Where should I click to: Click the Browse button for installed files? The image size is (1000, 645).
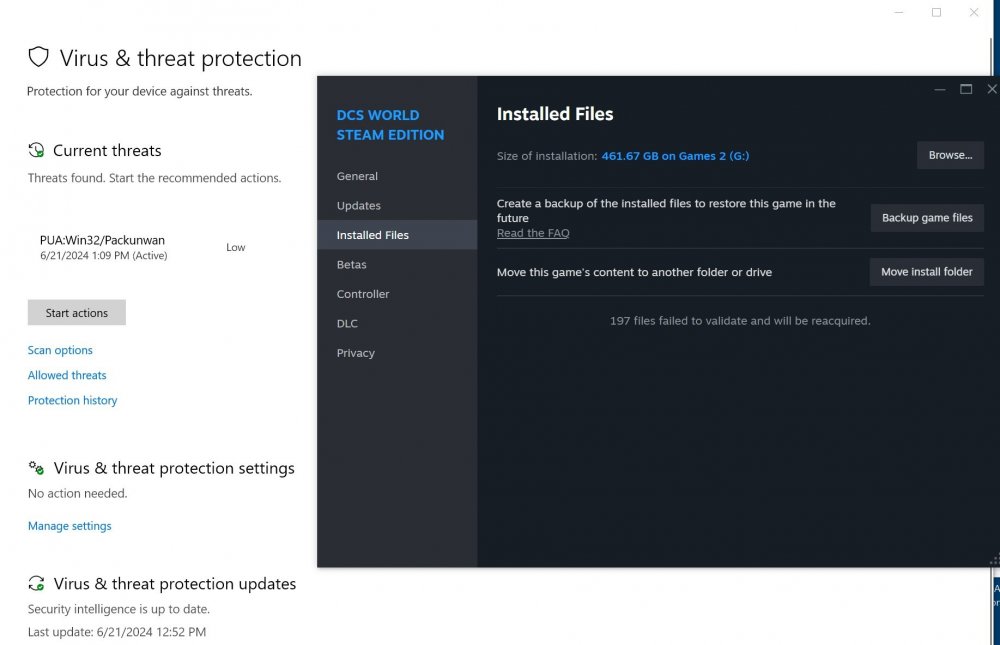pos(950,155)
